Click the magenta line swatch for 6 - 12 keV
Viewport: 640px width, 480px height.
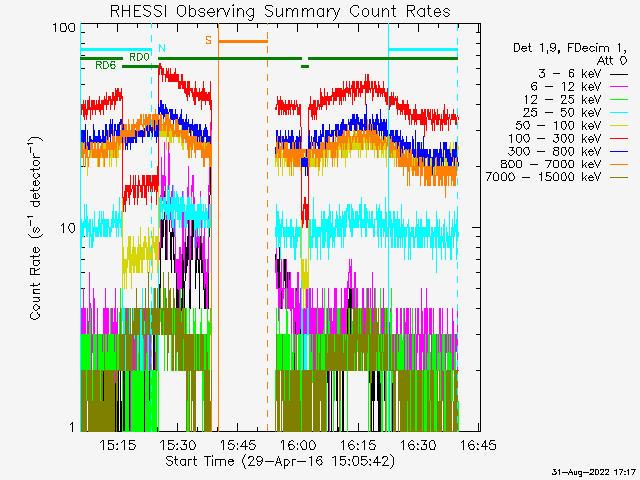point(619,87)
